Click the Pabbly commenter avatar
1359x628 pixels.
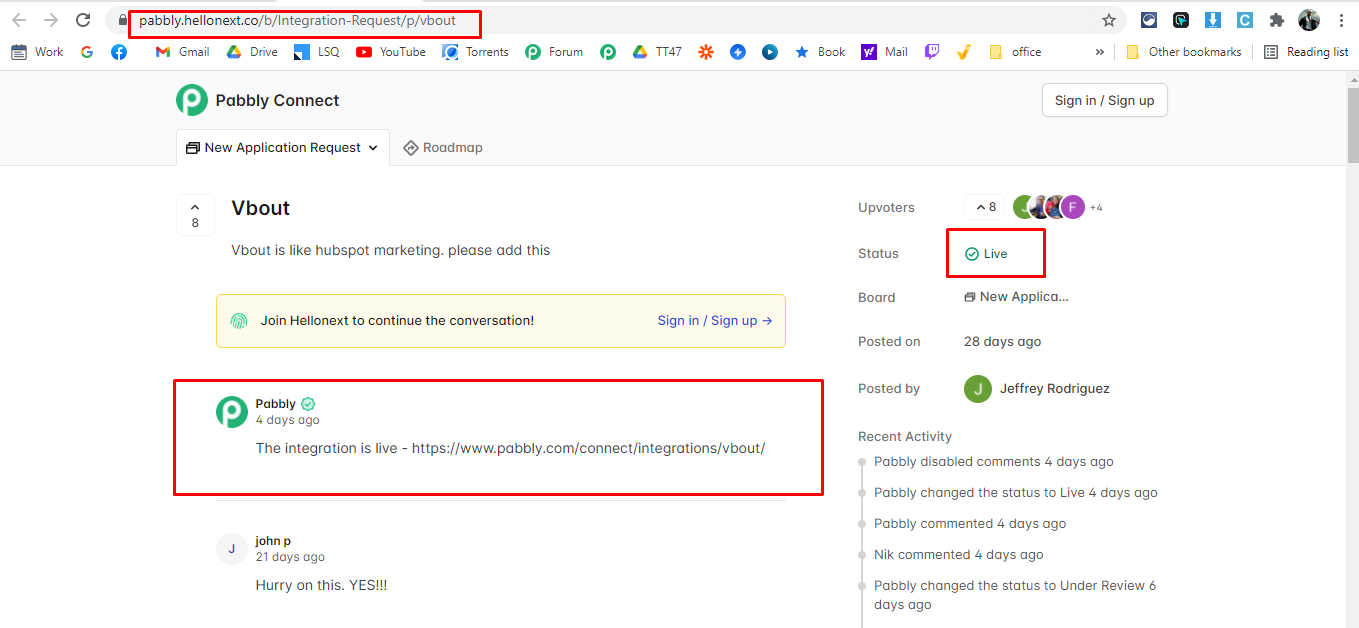click(232, 412)
